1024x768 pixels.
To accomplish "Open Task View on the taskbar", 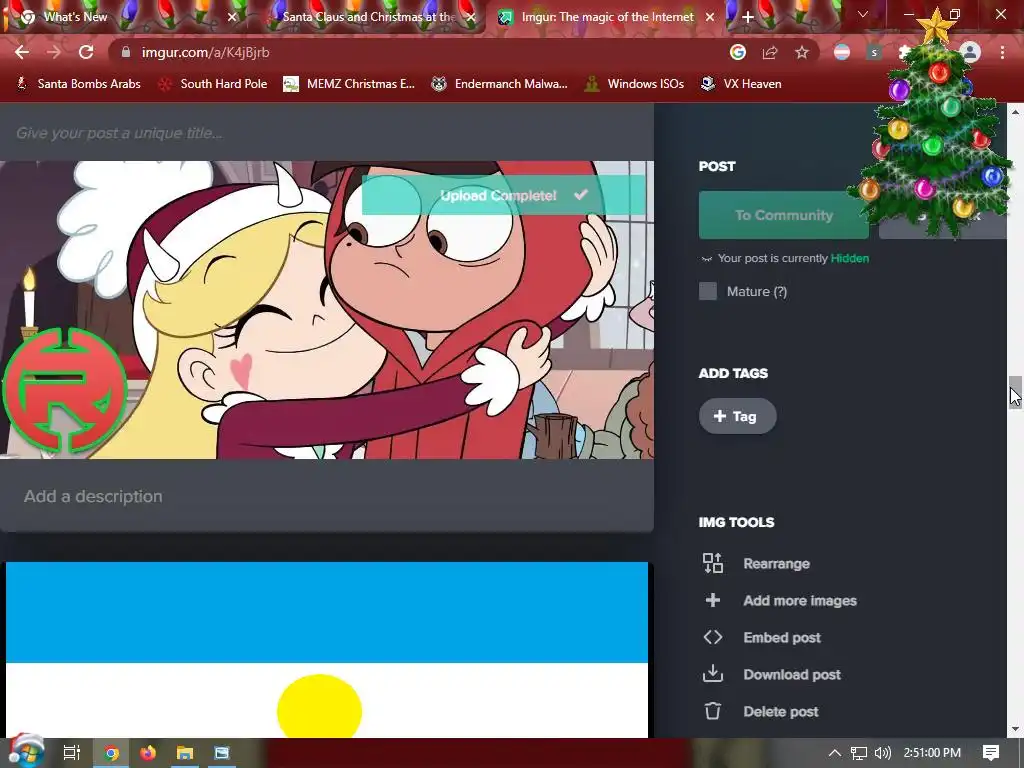I will click(x=71, y=754).
